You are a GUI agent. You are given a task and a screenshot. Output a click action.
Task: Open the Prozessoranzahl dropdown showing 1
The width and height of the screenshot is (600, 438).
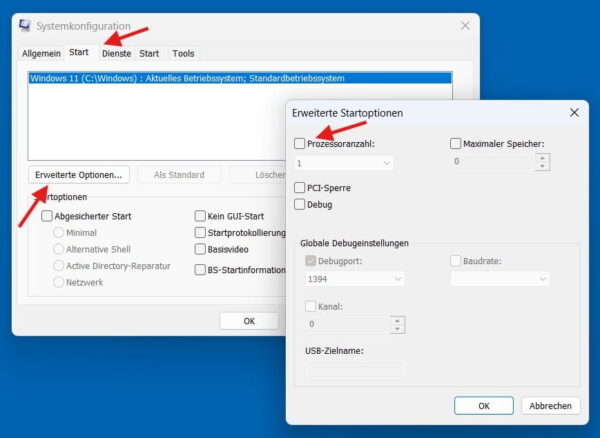coord(344,163)
